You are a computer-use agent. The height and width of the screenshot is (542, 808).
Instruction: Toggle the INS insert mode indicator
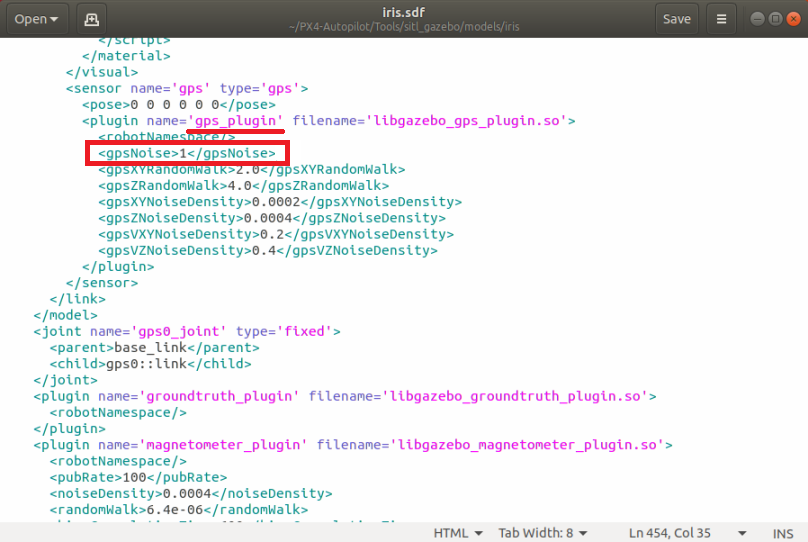coord(783,533)
